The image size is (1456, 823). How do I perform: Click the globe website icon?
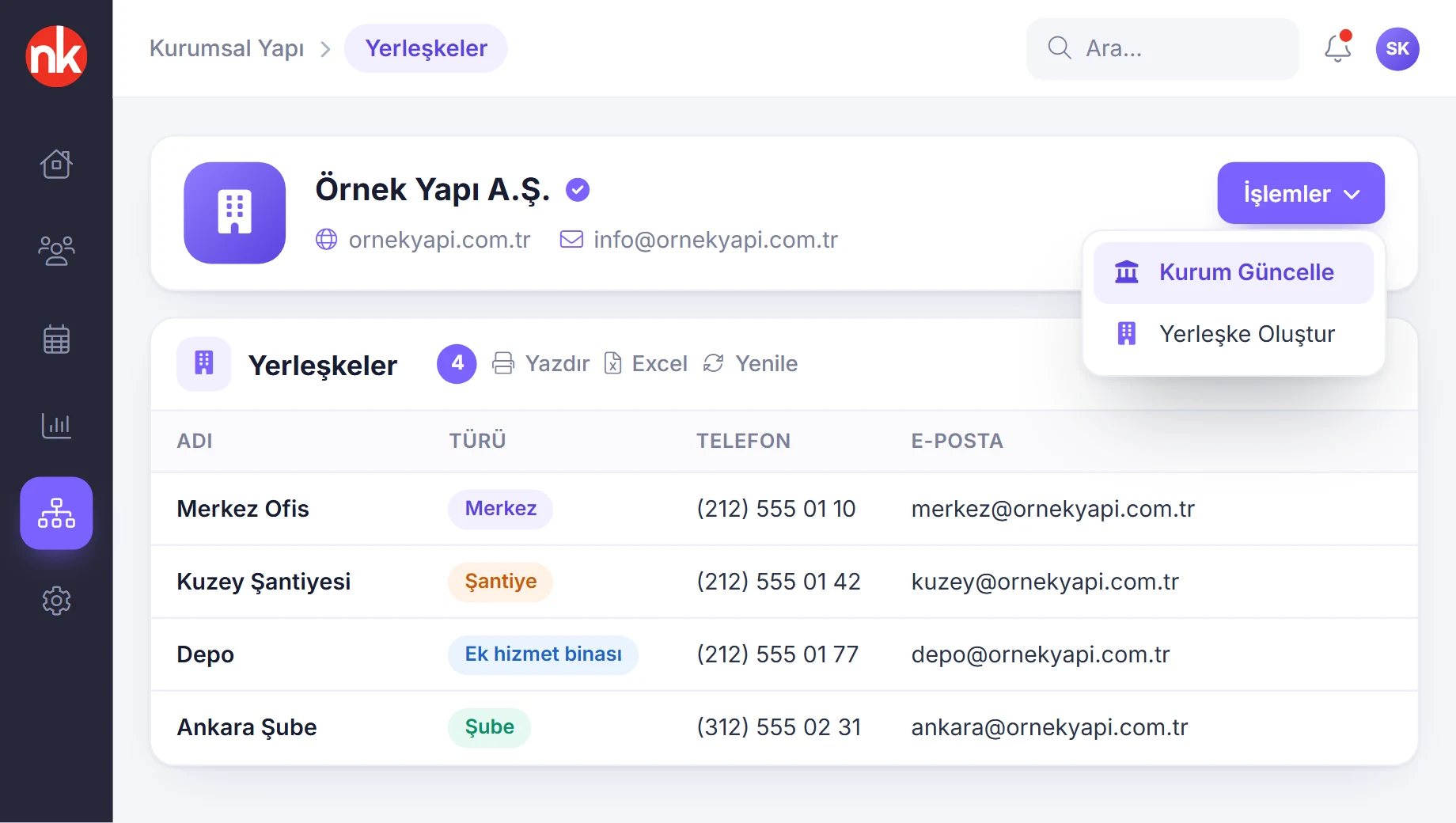click(326, 239)
